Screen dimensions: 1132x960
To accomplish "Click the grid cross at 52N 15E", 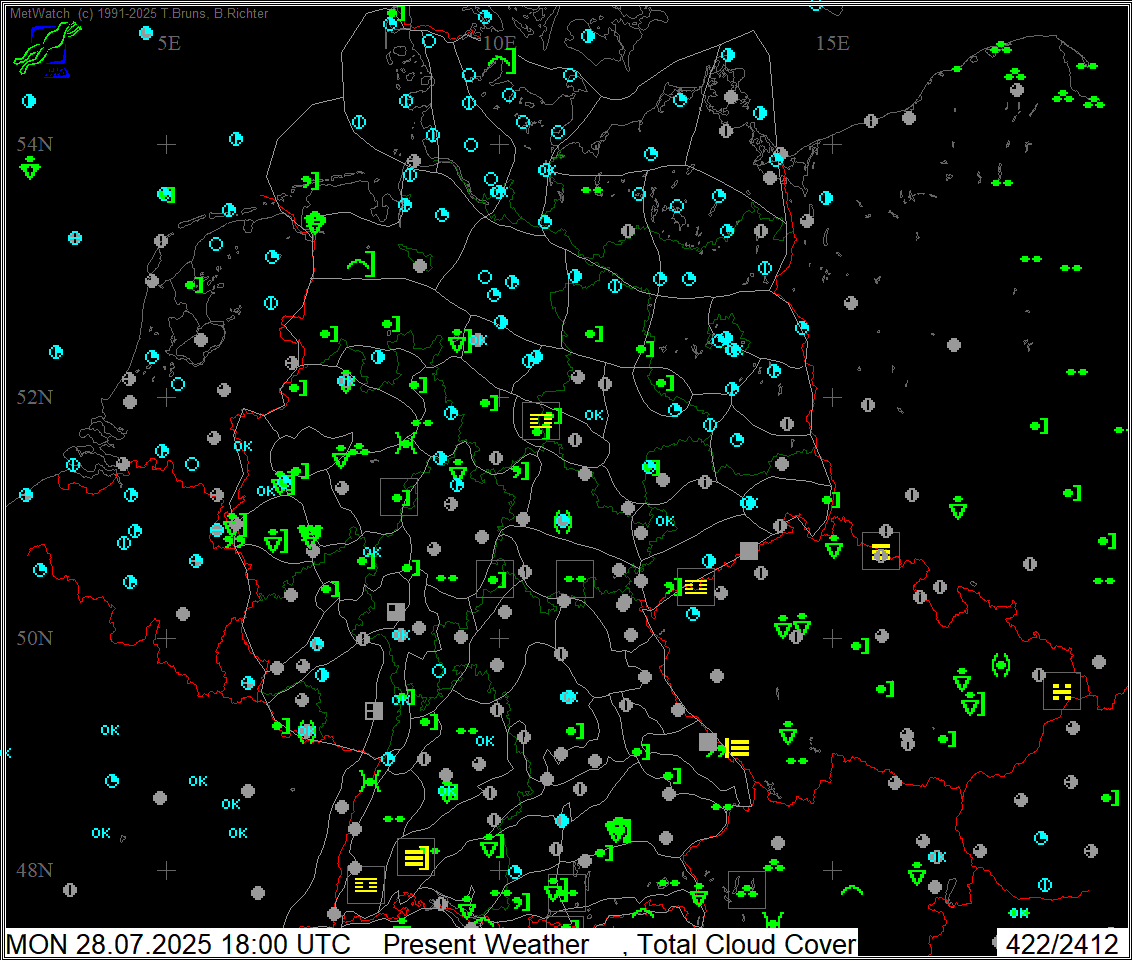I will click(832, 398).
